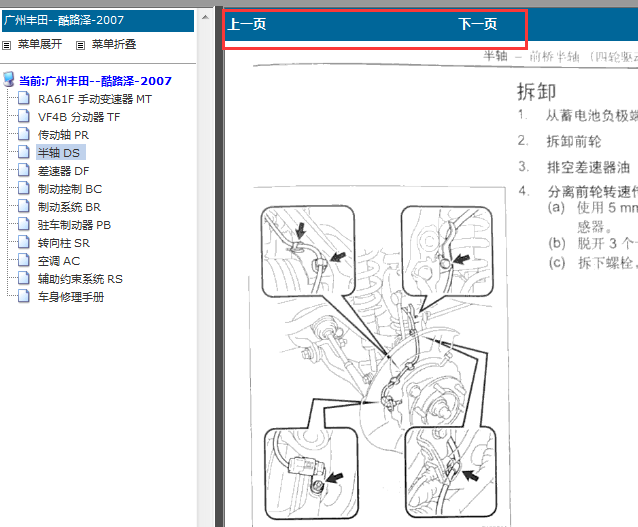Click document icon beside 传动轴 PR
The image size is (638, 527).
pyautogui.click(x=24, y=134)
